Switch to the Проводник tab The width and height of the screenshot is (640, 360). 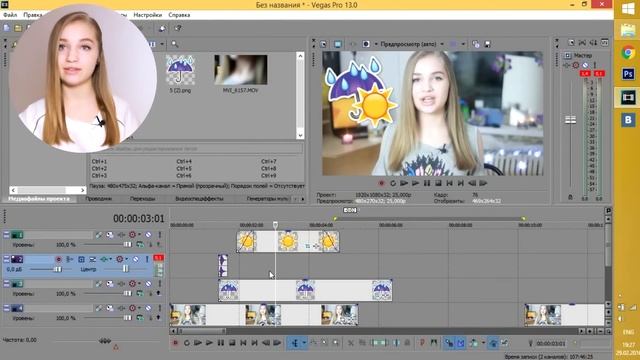pos(99,199)
